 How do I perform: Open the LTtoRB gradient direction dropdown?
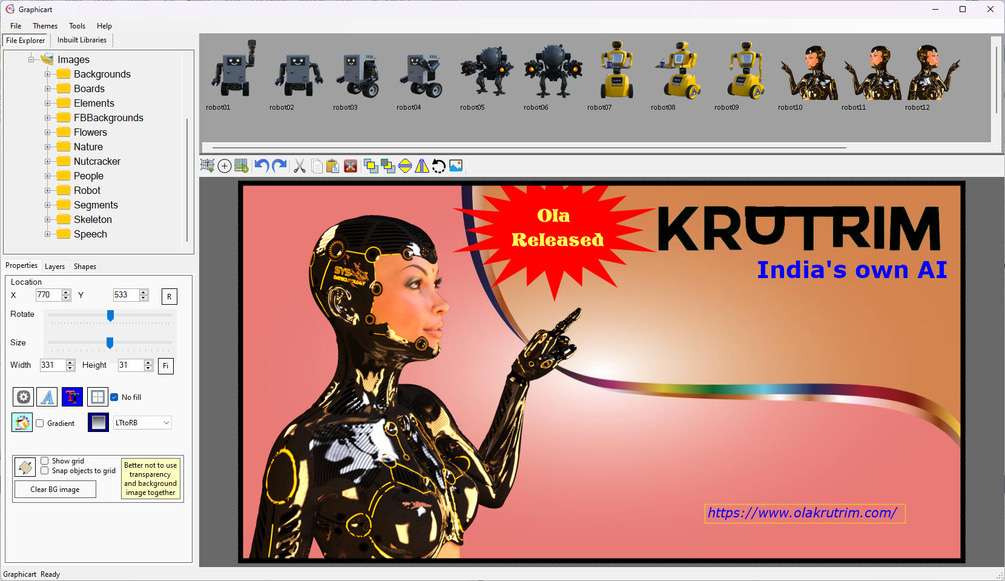click(x=142, y=423)
